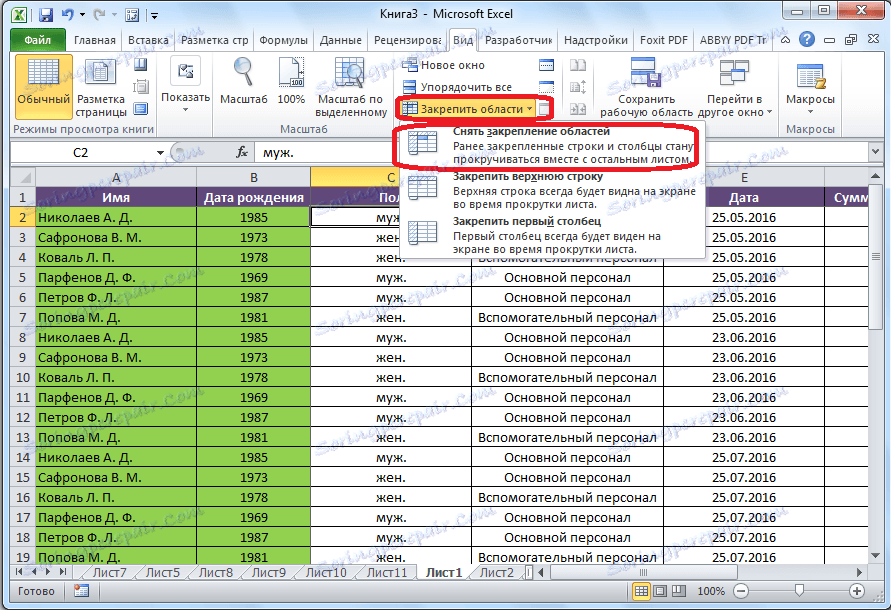Screen dimensions: 891x610
Task: Open the Макросы icon
Action: (811, 80)
